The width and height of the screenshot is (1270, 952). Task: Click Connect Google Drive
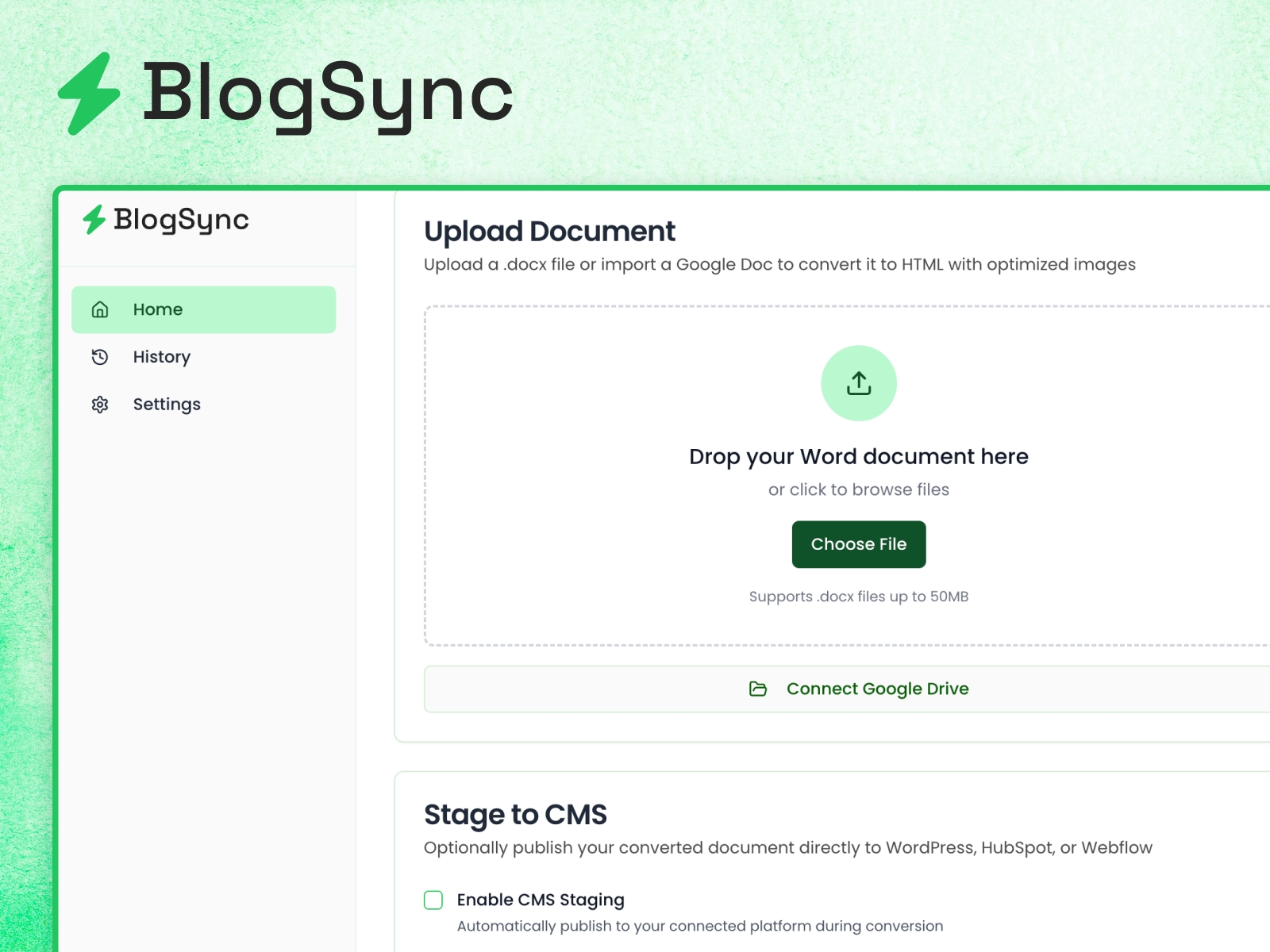(877, 689)
